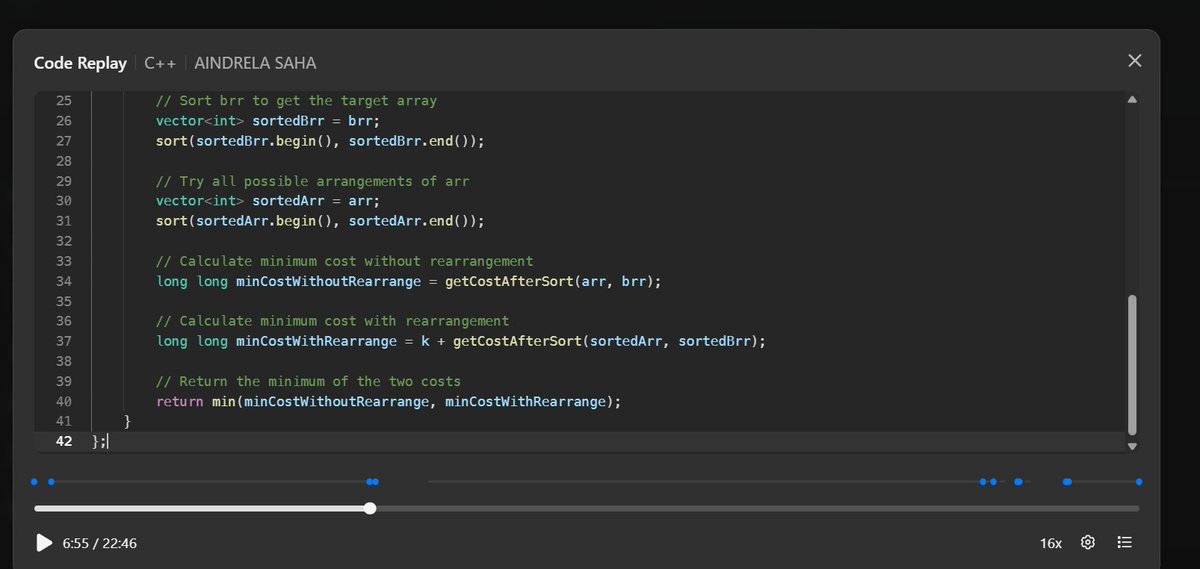
Task: Click the return min(...) statement line
Action: [389, 401]
